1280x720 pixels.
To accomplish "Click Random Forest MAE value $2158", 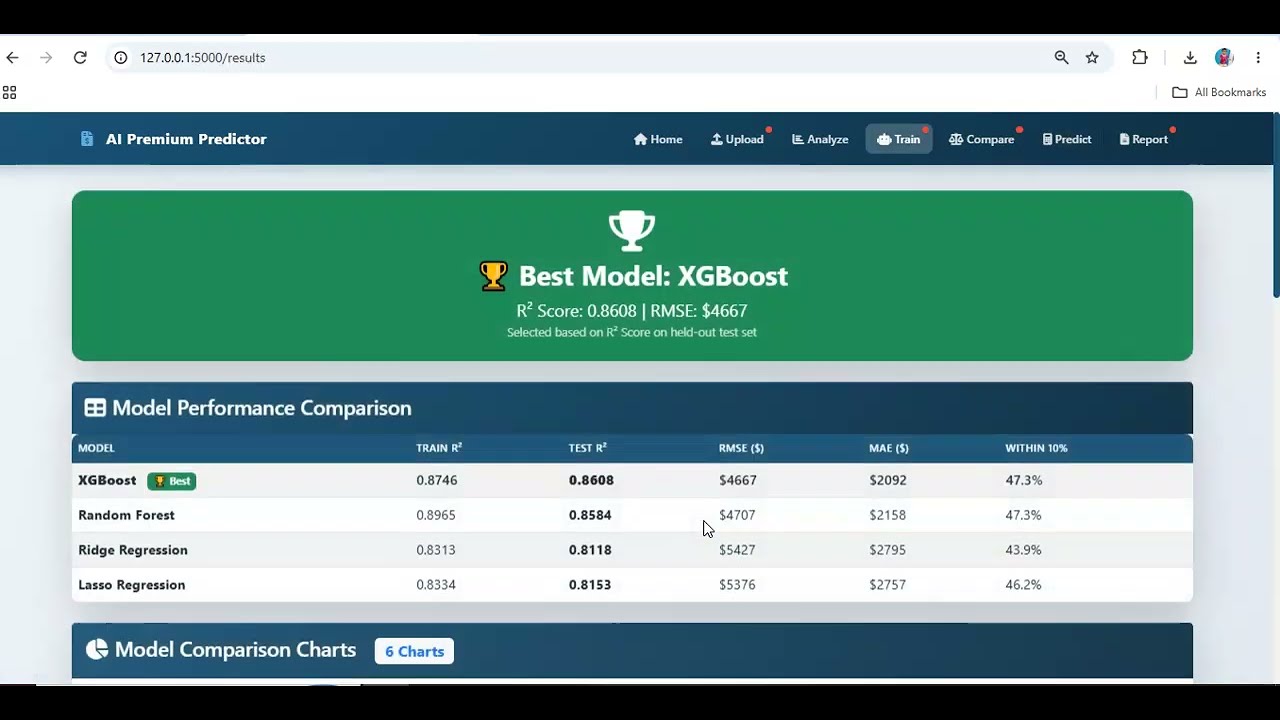I will [888, 515].
